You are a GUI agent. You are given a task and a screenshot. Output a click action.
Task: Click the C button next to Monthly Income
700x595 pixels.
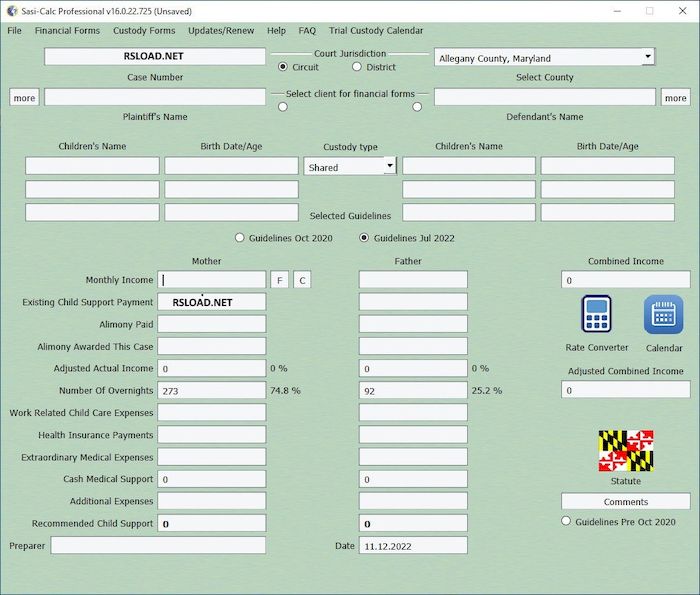302,280
